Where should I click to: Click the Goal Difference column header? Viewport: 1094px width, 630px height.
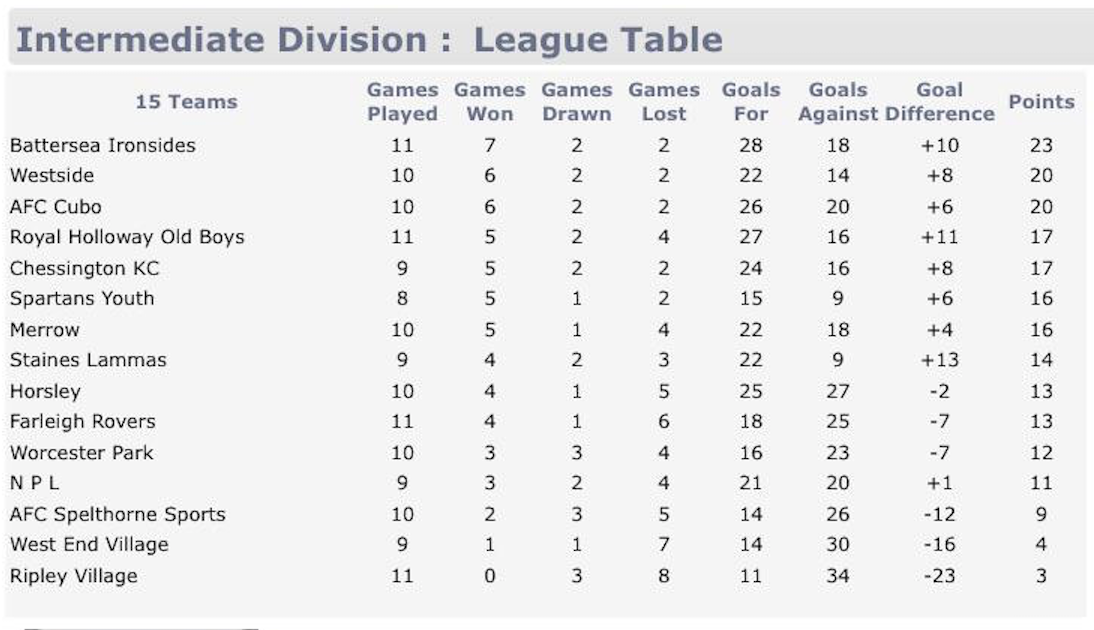point(940,102)
